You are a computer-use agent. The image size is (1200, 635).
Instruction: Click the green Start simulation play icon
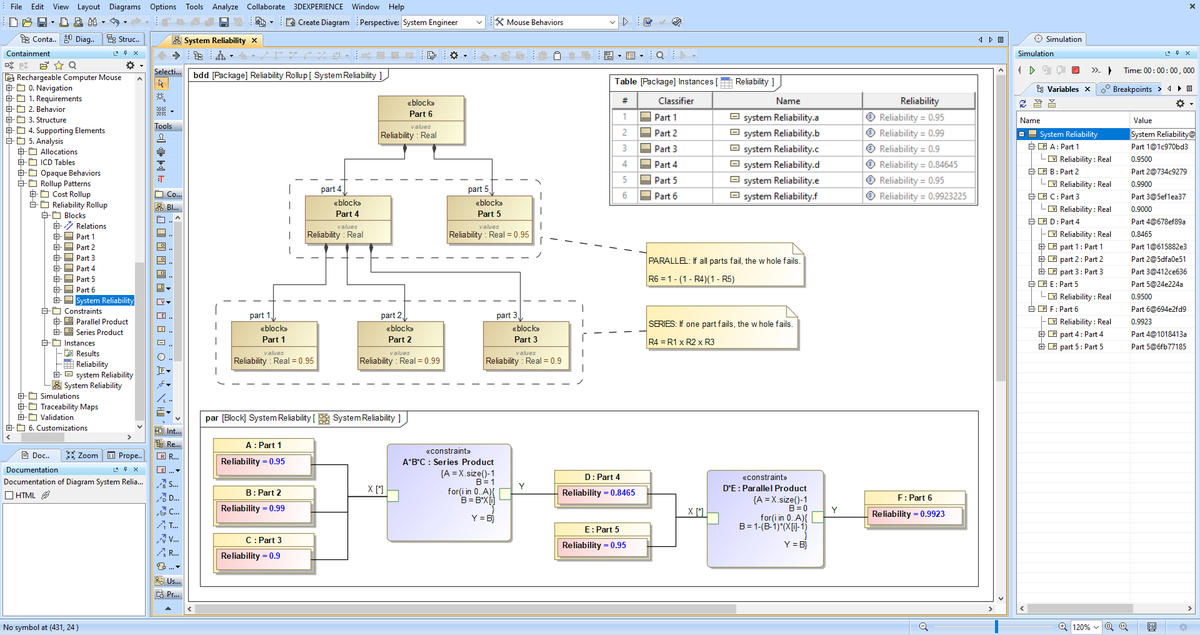[x=1031, y=70]
